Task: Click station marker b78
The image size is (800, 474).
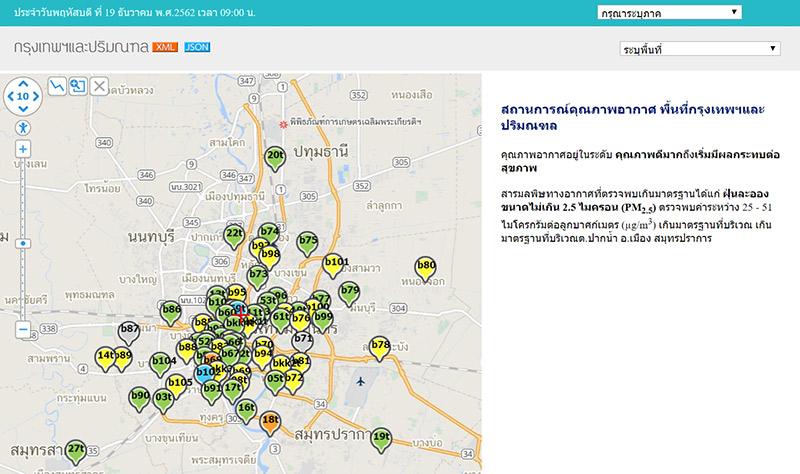Action: coord(380,348)
